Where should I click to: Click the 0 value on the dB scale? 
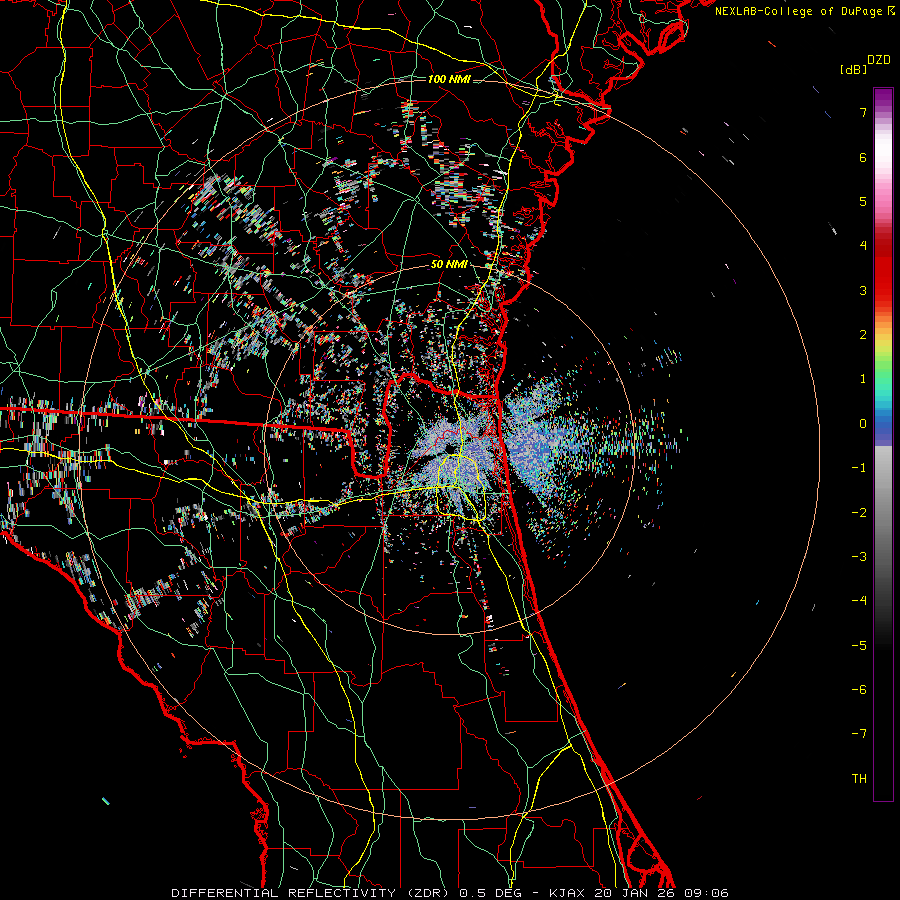tap(863, 424)
